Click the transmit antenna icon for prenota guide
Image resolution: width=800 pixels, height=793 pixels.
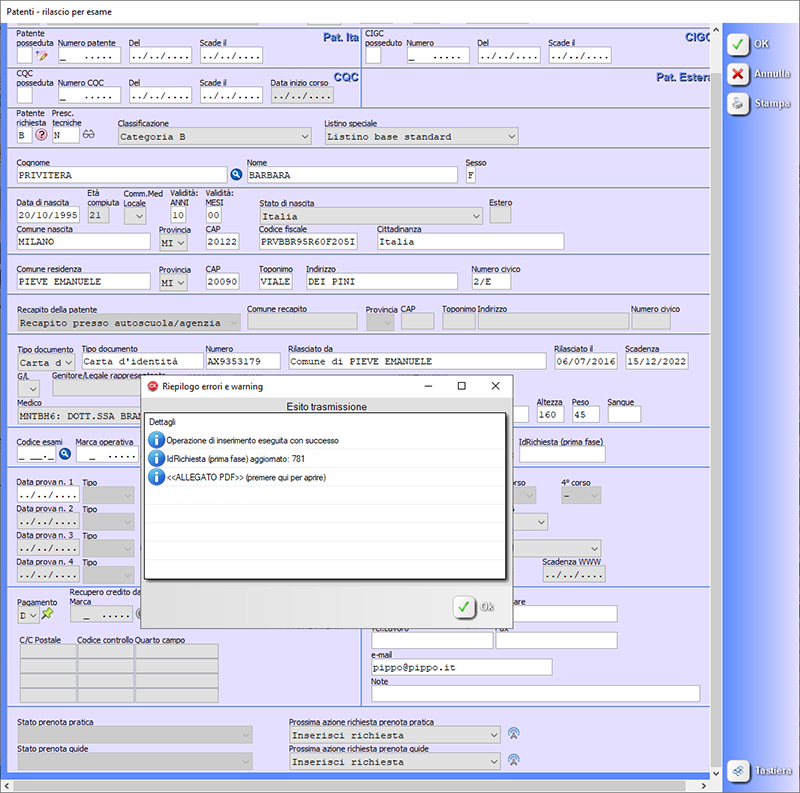click(x=515, y=761)
